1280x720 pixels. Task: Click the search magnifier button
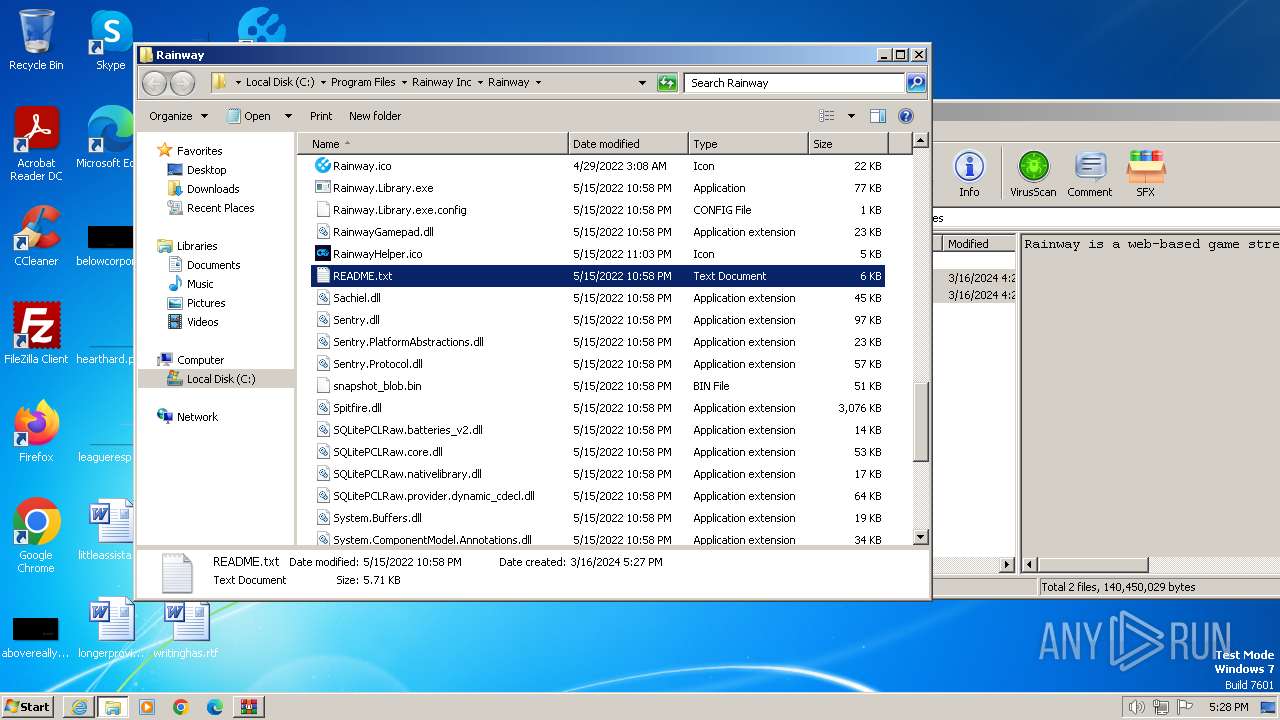pyautogui.click(x=915, y=83)
